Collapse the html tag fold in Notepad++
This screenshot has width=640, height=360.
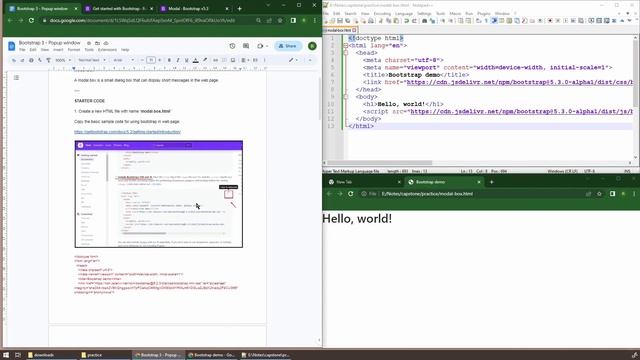click(x=346, y=46)
